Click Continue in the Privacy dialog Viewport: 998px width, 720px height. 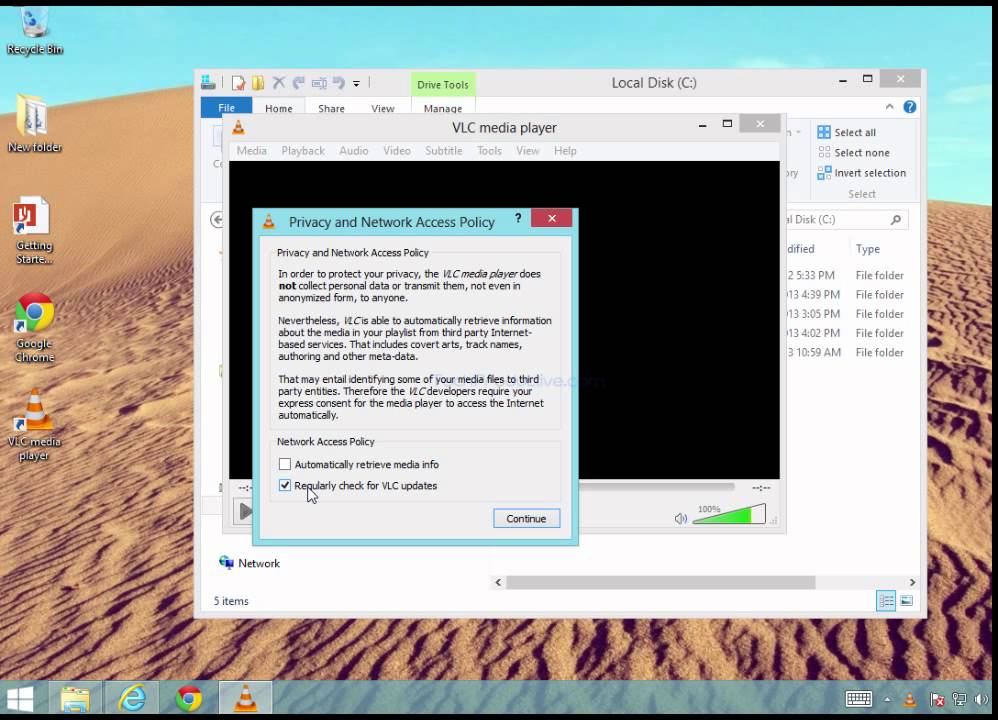pos(526,518)
